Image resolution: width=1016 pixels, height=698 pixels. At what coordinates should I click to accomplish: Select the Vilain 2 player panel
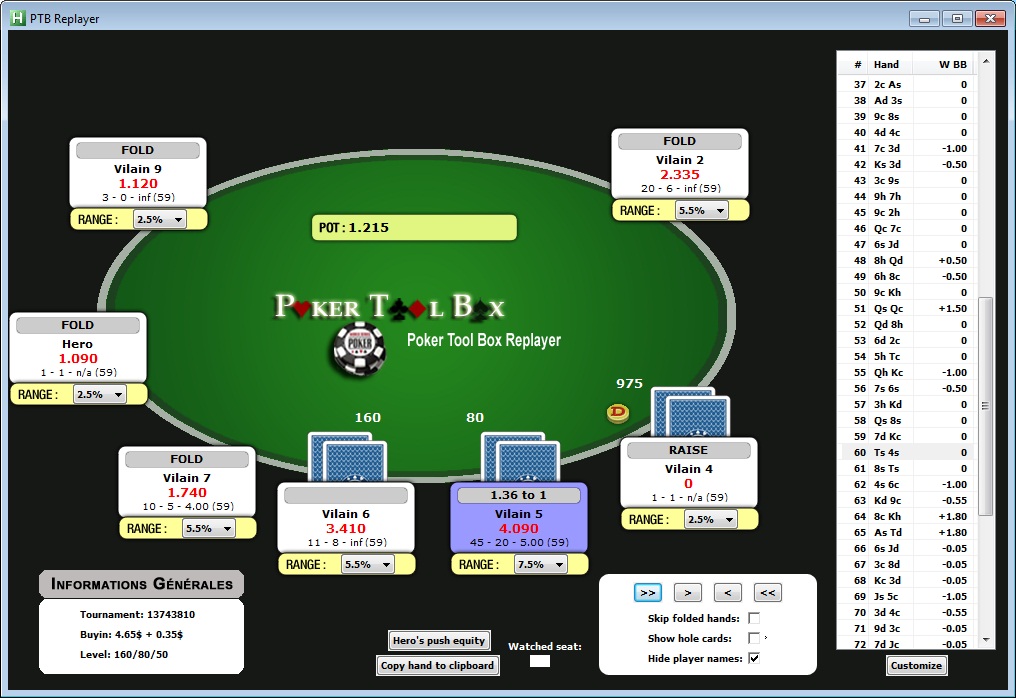point(680,163)
